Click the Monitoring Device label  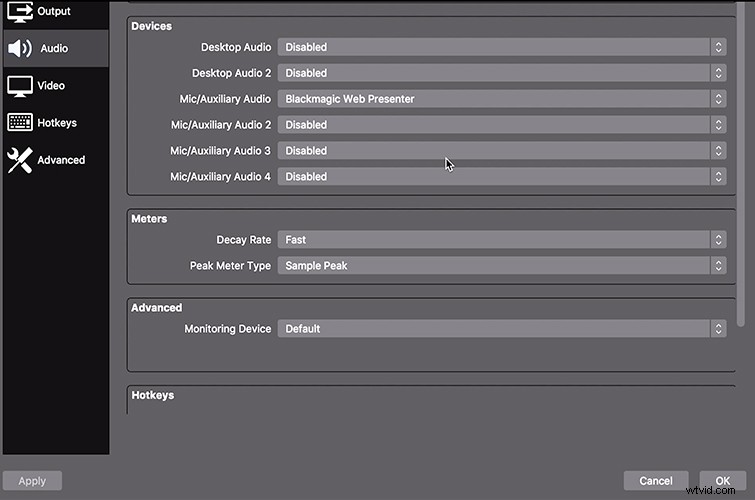[x=228, y=329]
